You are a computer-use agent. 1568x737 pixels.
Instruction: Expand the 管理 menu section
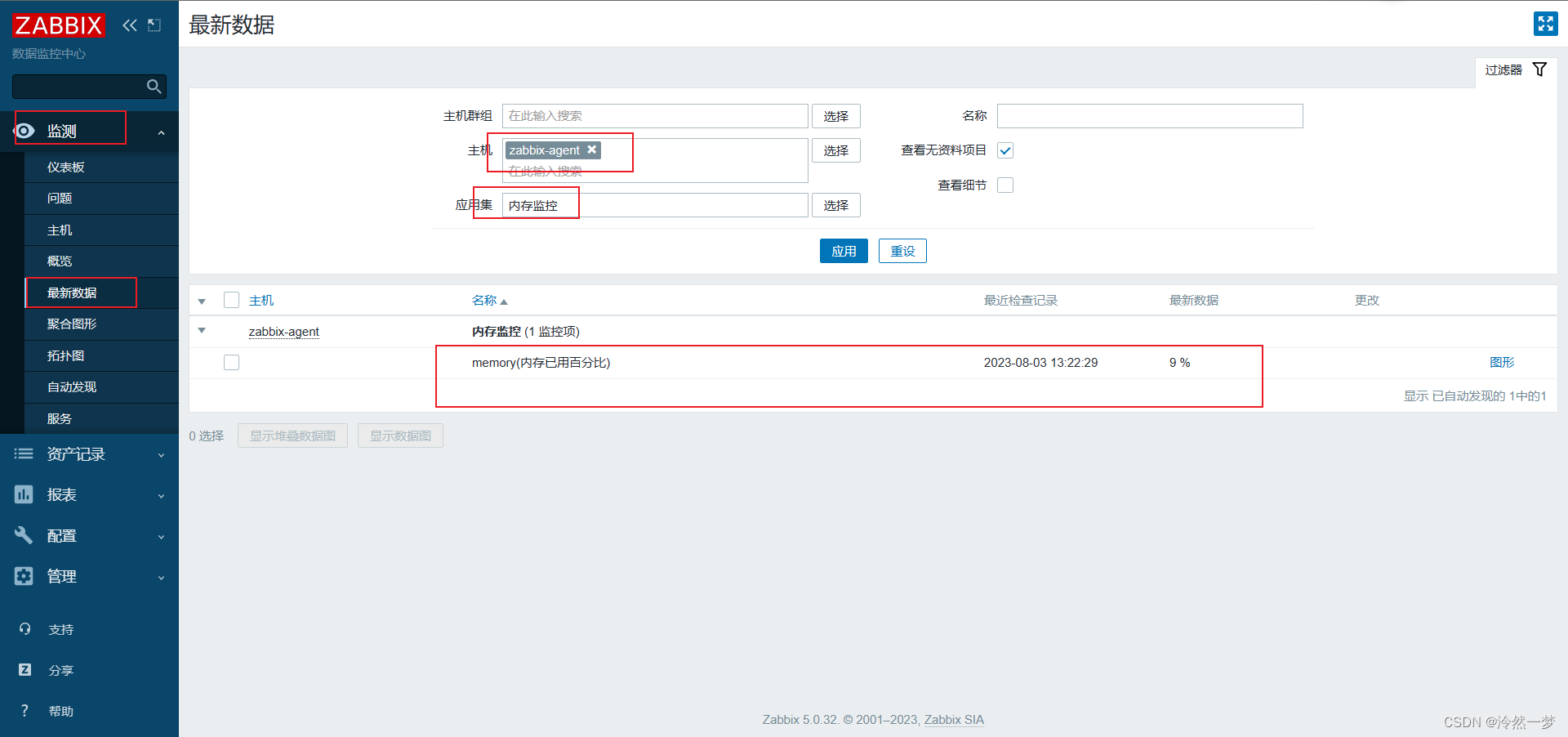[161, 578]
